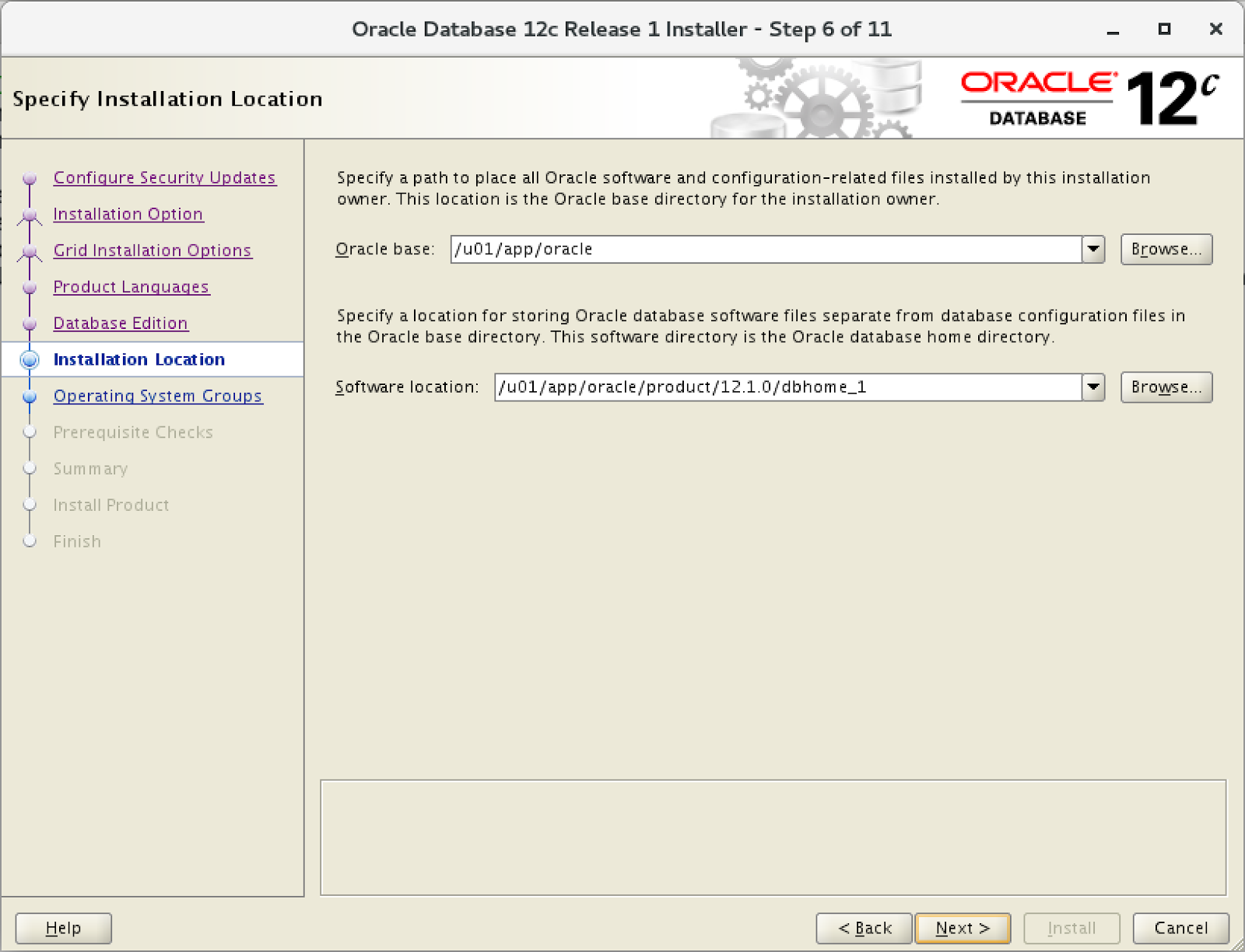Click the 'Prerequisite Checks' step text
Image resolution: width=1245 pixels, height=952 pixels.
pos(133,432)
